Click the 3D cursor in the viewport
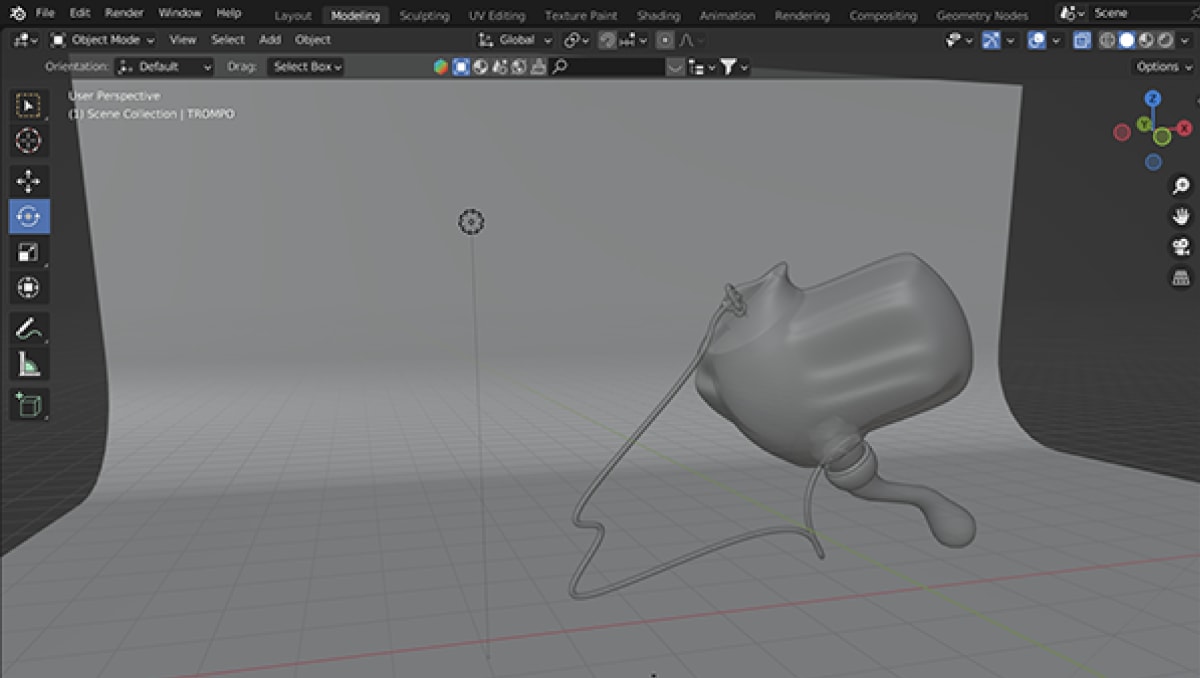Viewport: 1200px width, 678px height. click(471, 222)
